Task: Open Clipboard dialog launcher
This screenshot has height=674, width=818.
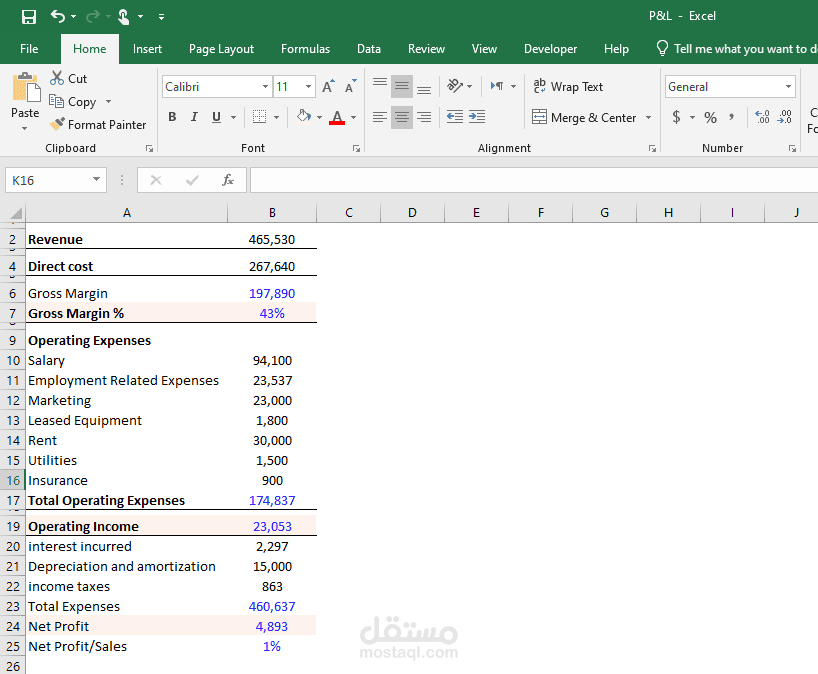Action: [x=149, y=149]
